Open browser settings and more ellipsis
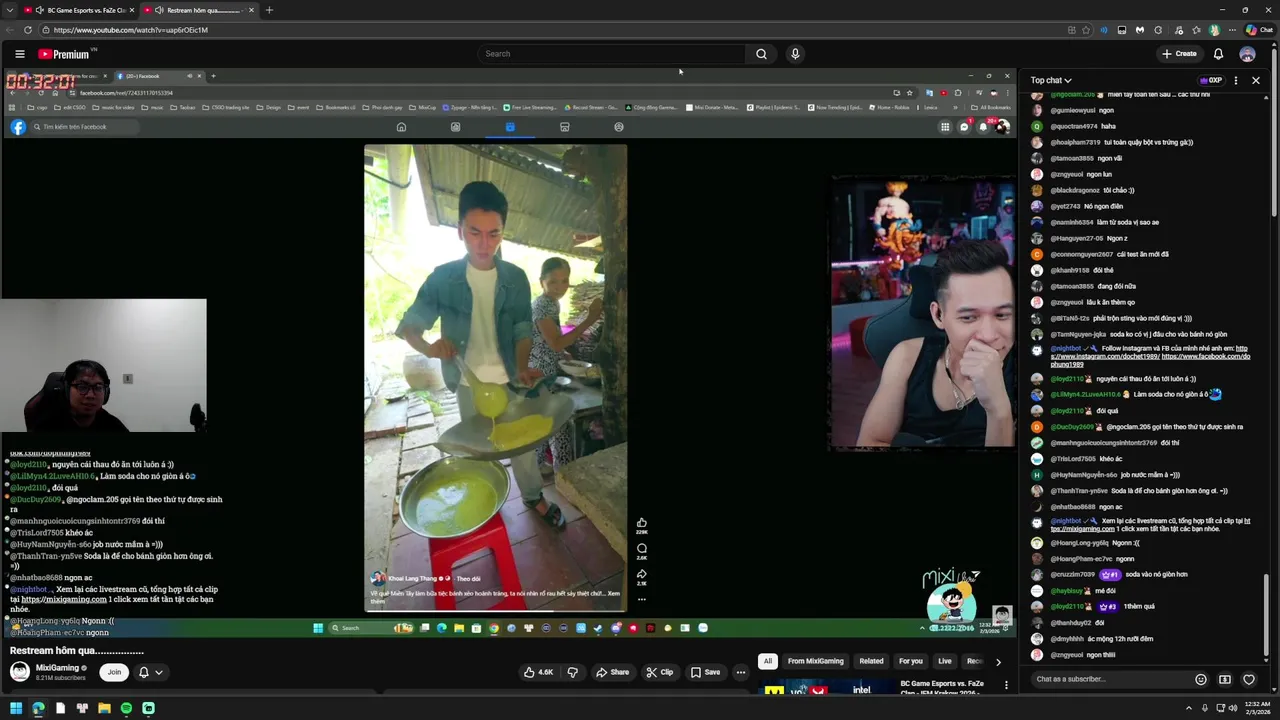Screen dimensions: 1280x720 pyautogui.click(x=1231, y=30)
